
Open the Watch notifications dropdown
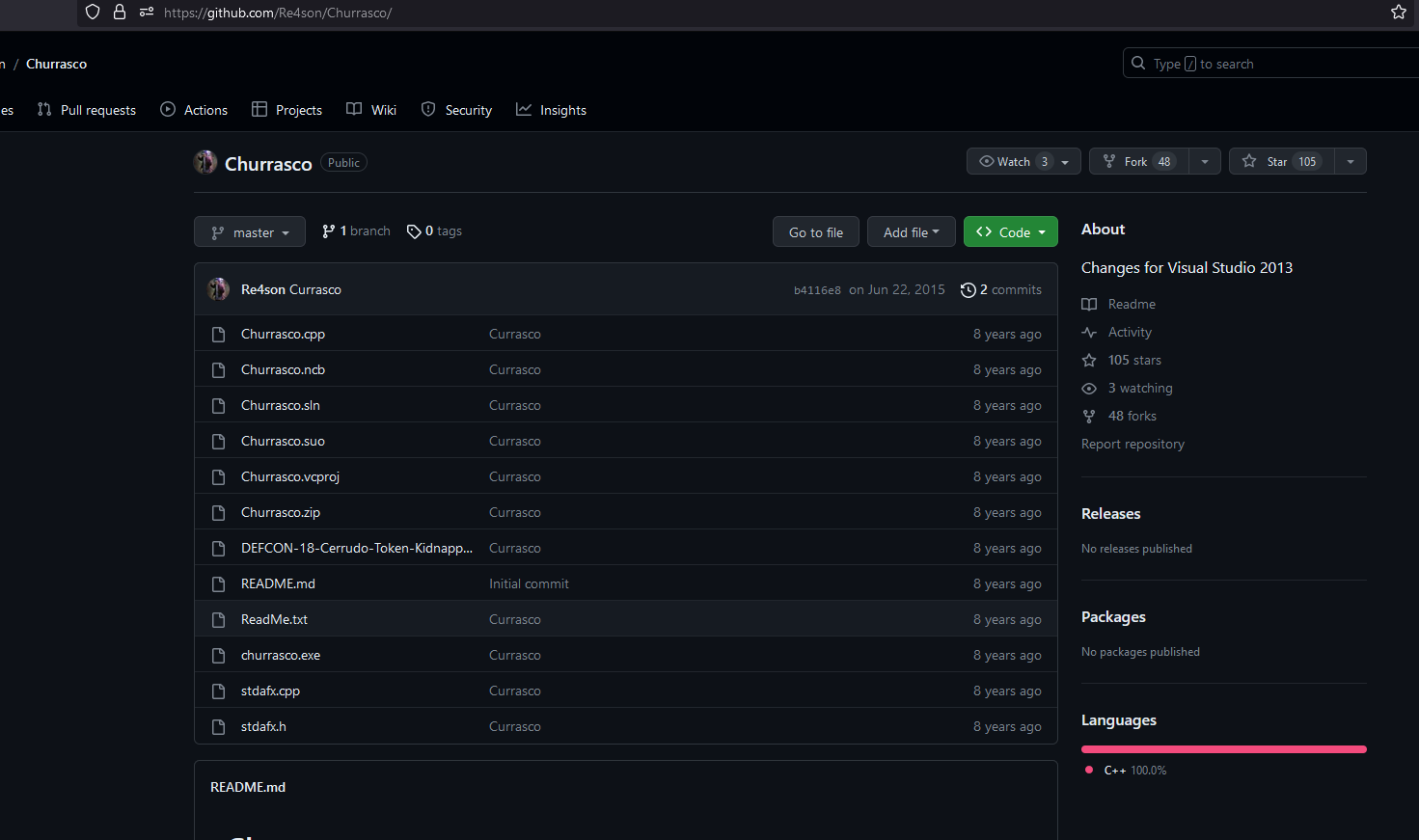(1023, 161)
